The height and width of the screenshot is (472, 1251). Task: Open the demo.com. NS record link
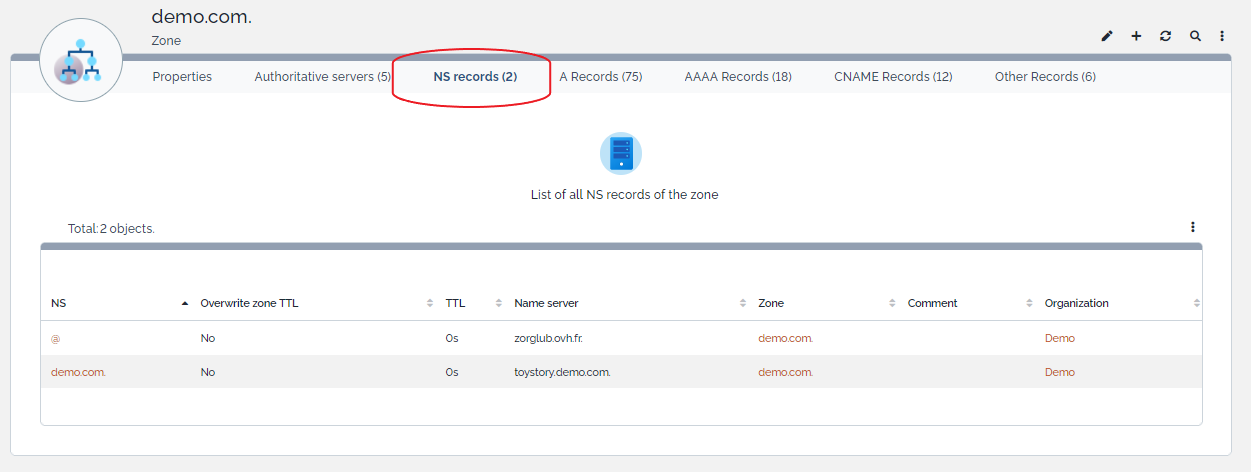click(x=78, y=372)
